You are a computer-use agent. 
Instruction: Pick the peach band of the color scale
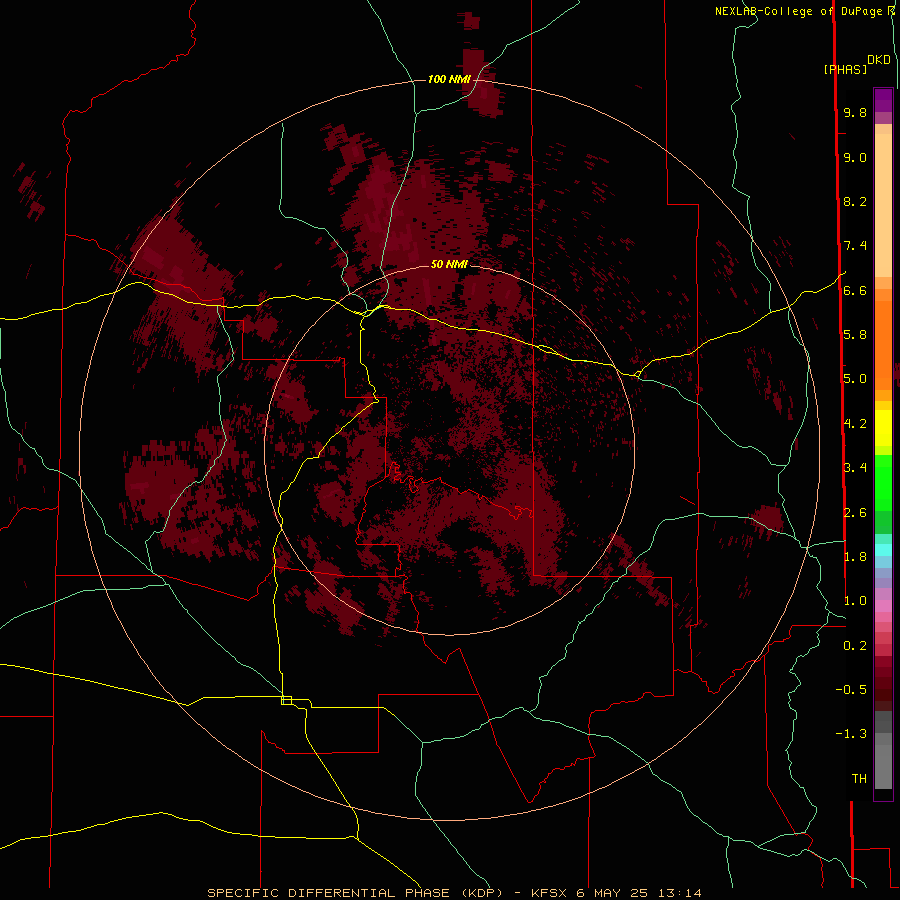coord(883,205)
